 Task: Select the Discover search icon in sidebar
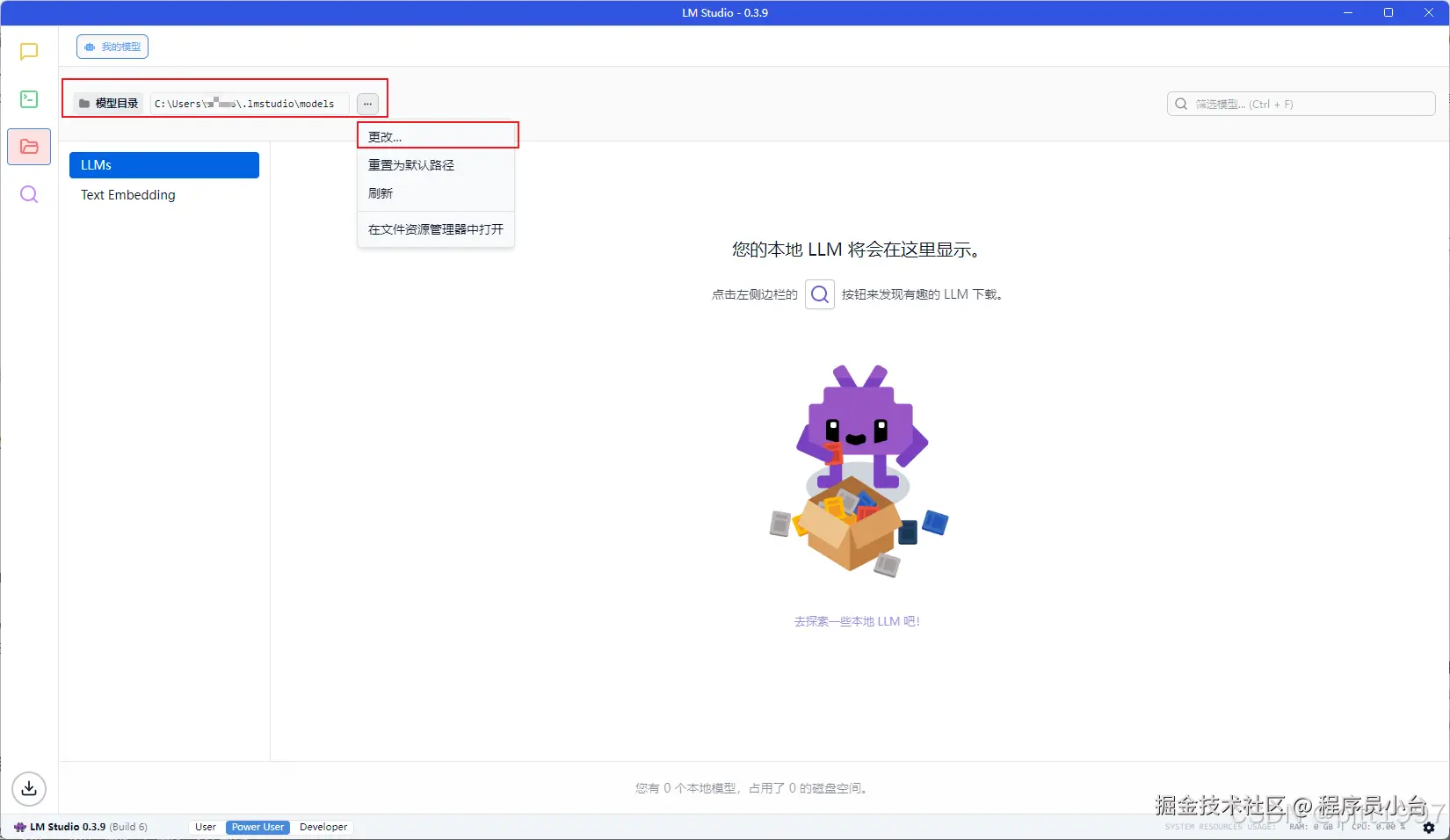pos(28,194)
